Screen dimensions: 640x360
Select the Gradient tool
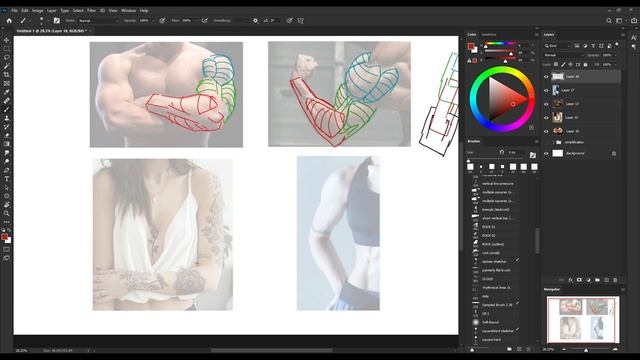7,144
